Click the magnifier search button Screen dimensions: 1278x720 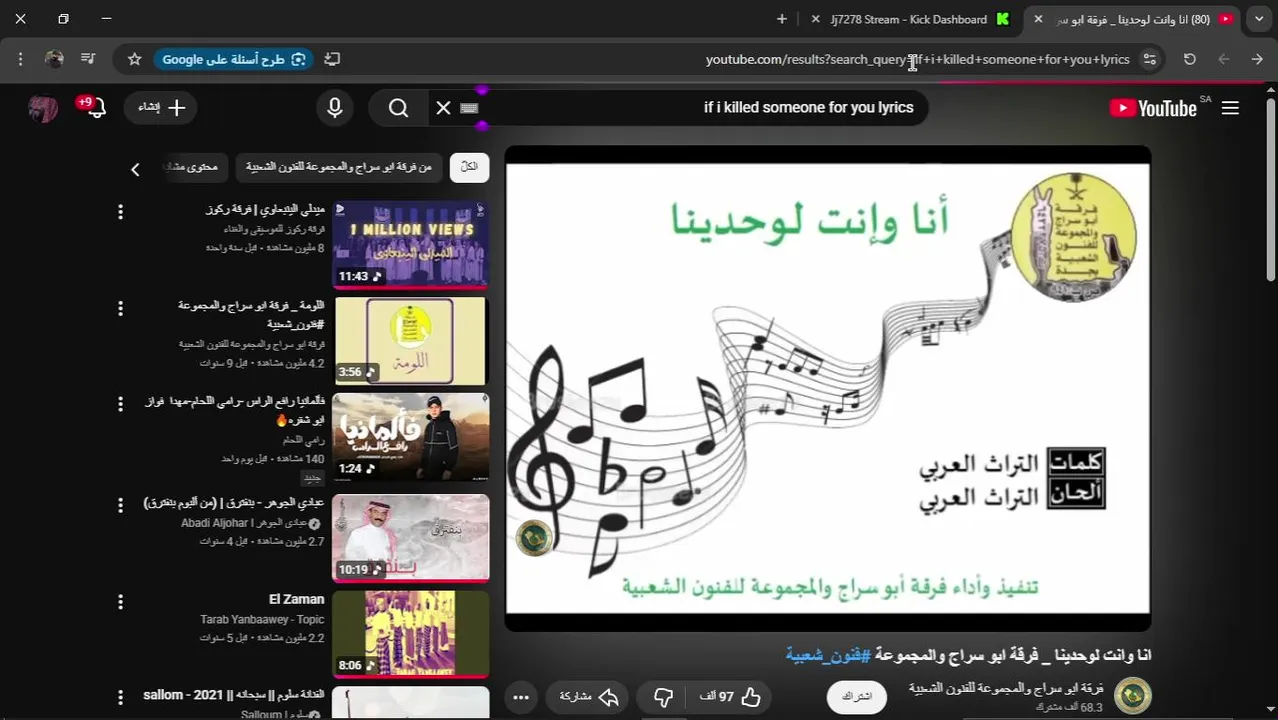tap(399, 108)
